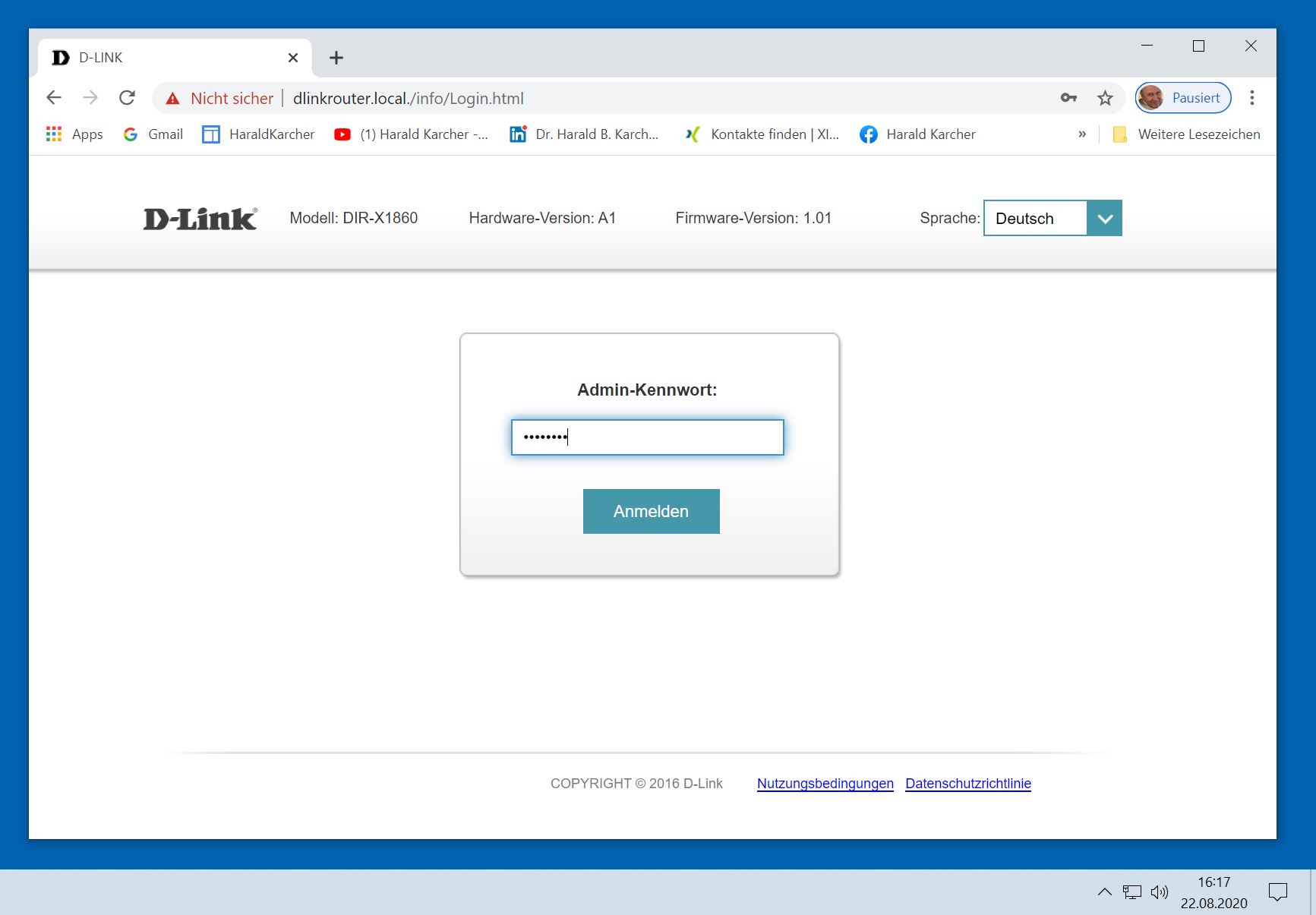1316x915 pixels.
Task: Click the D-Link logo
Action: click(200, 219)
